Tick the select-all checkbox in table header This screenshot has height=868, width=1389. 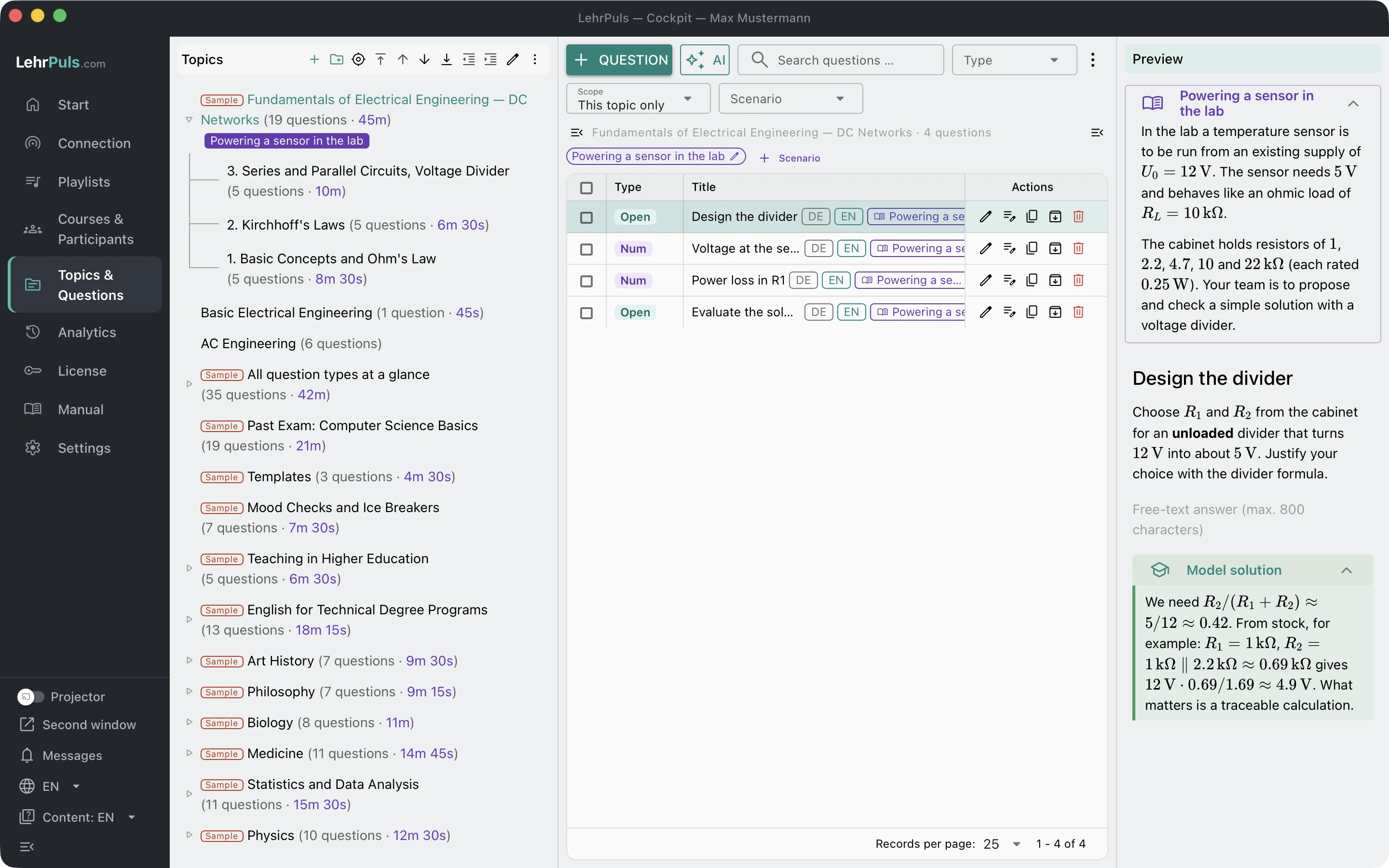click(586, 188)
